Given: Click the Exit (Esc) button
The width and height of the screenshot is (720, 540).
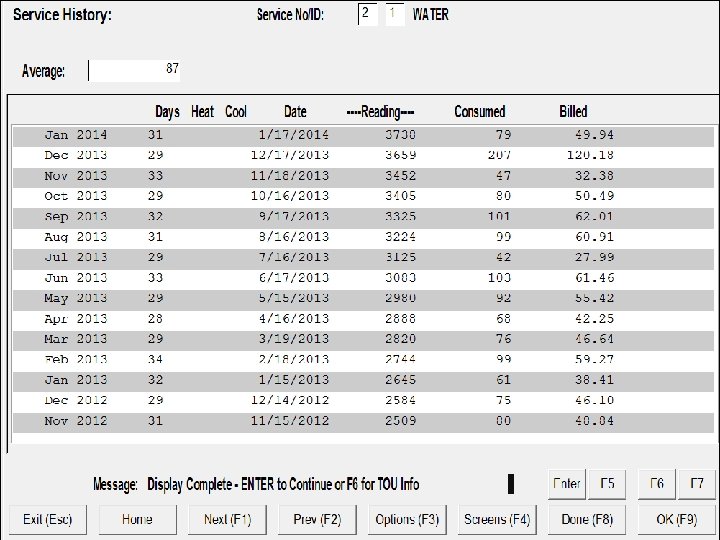Looking at the screenshot, I should pos(48,519).
